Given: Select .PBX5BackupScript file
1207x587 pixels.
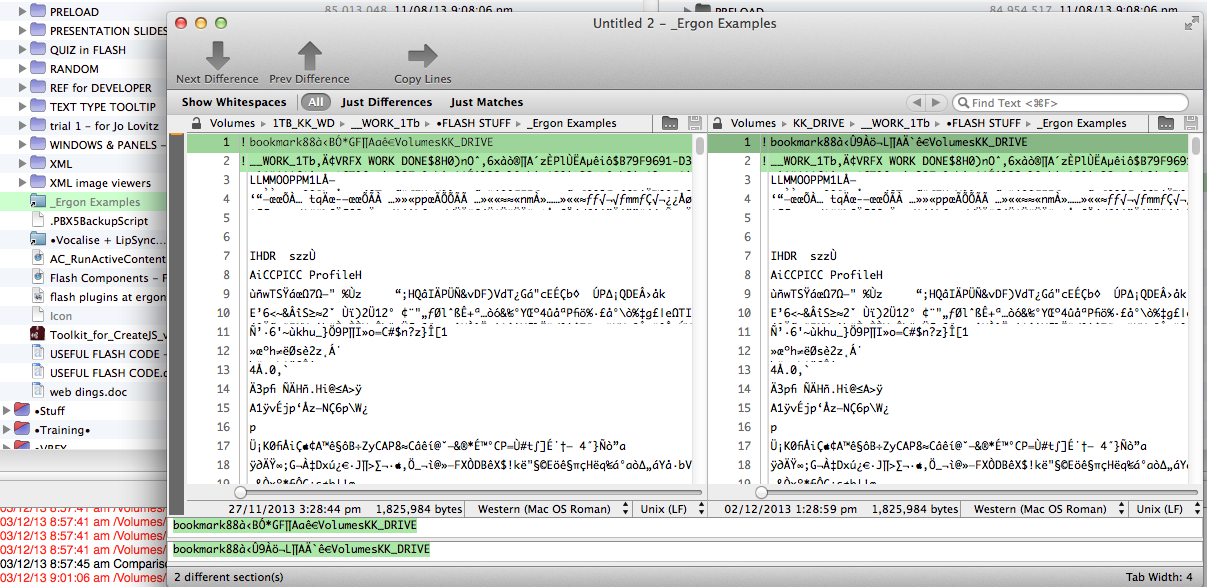Looking at the screenshot, I should point(99,221).
